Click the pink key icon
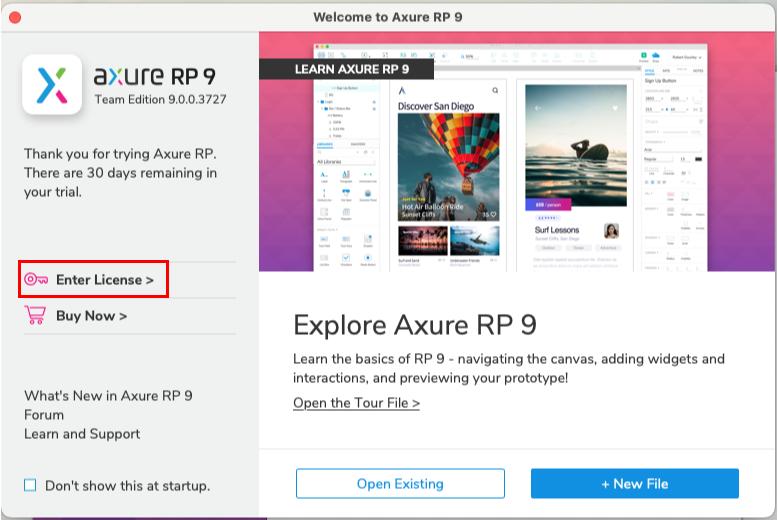Viewport: 778px width, 520px height. pos(37,280)
